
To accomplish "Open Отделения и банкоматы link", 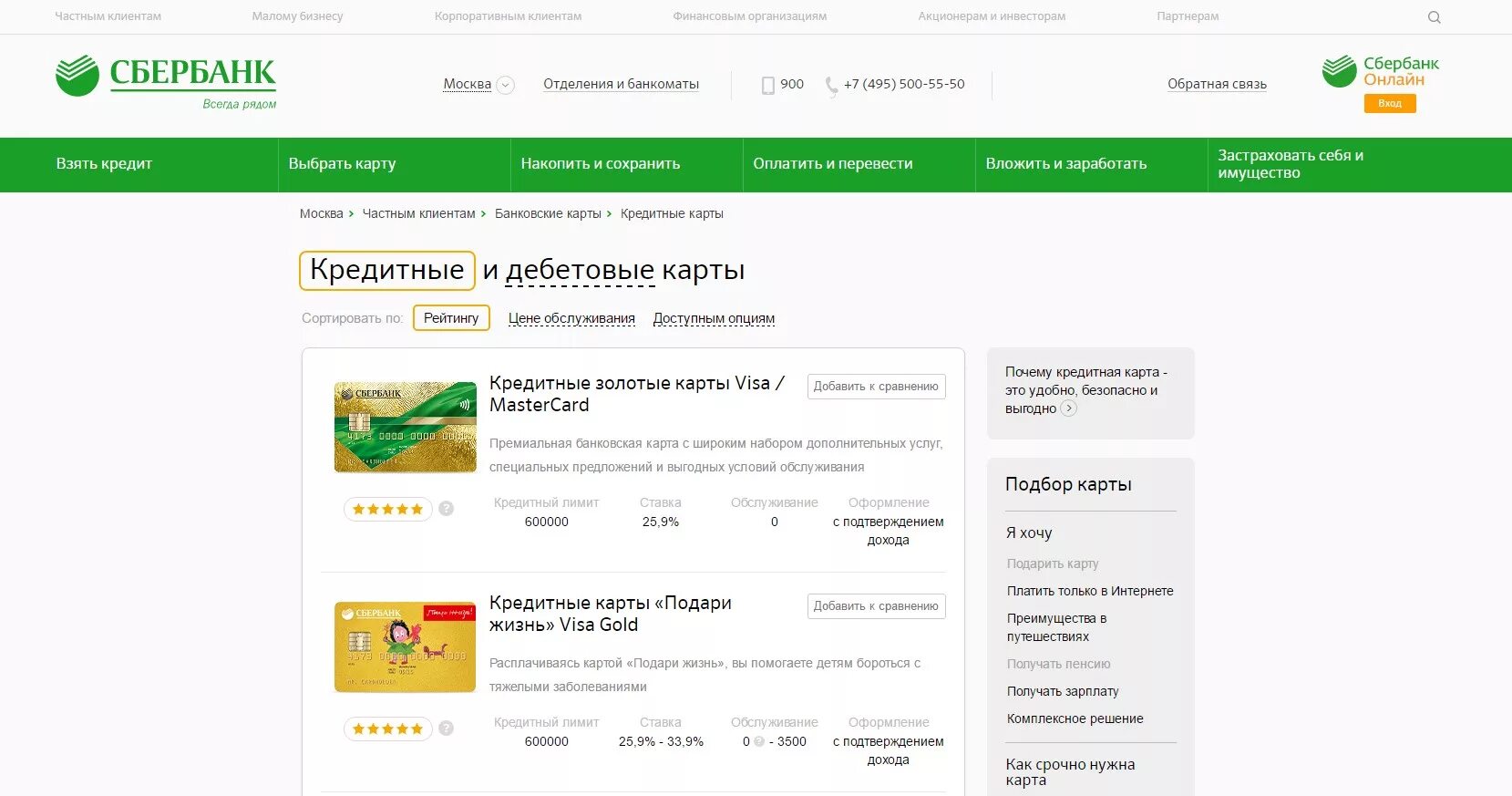I will coord(621,84).
